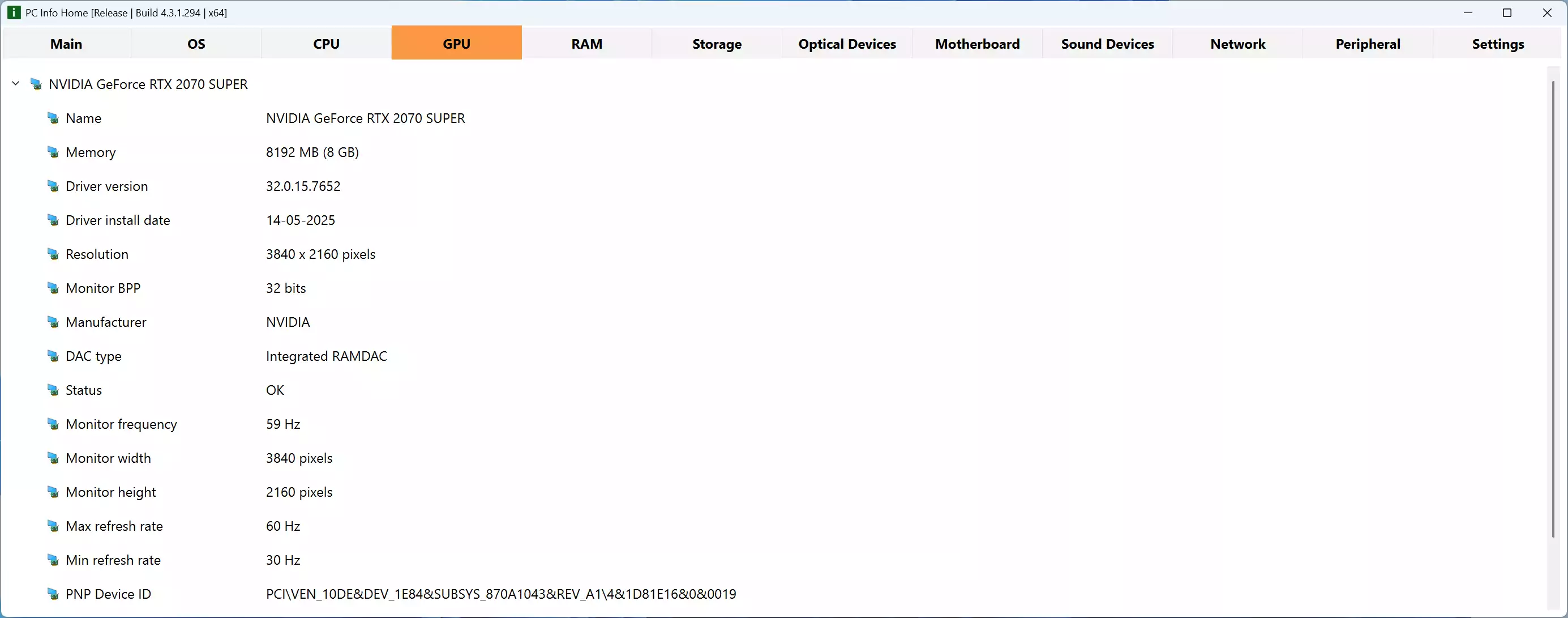Click the date value 14-05-2025
1568x618 pixels.
pyautogui.click(x=301, y=220)
